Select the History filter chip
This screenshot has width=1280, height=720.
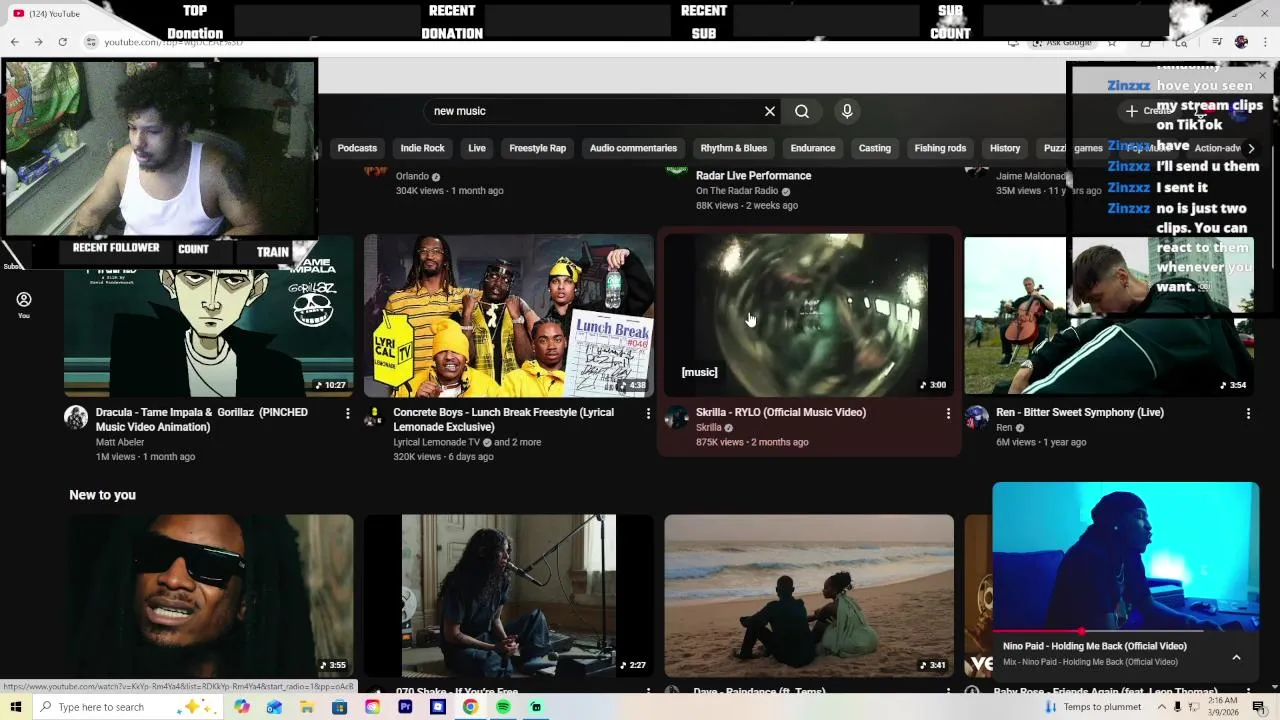click(x=1005, y=148)
